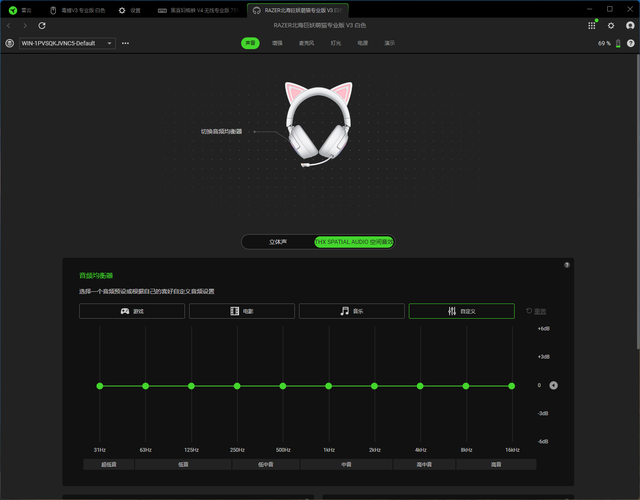Open the help question mark near battery
The width and height of the screenshot is (640, 500).
(631, 43)
